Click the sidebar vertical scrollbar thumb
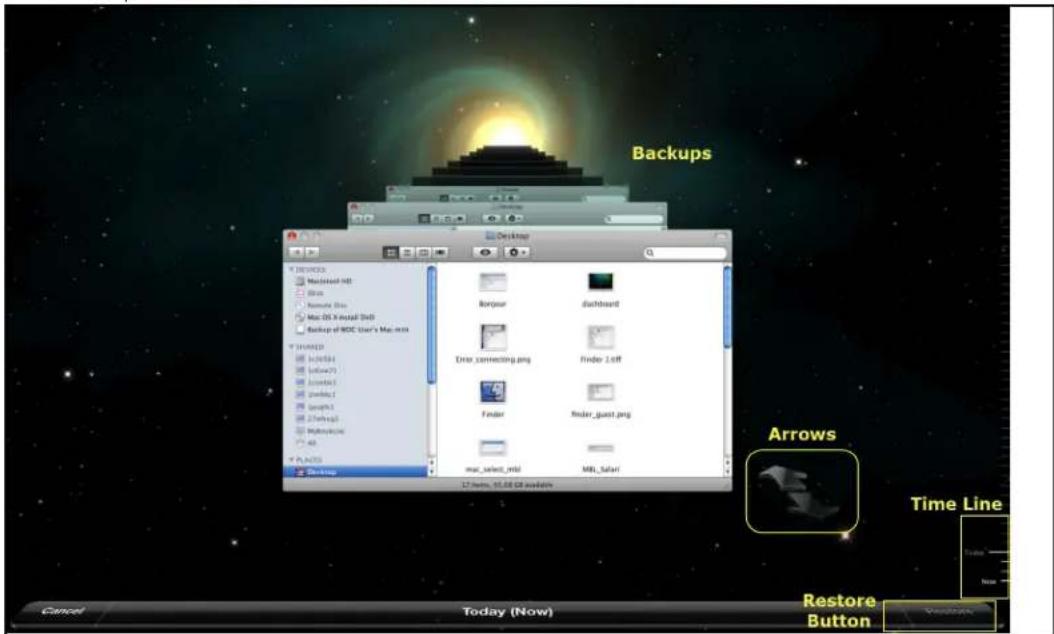The height and width of the screenshot is (634, 1054). (x=432, y=325)
